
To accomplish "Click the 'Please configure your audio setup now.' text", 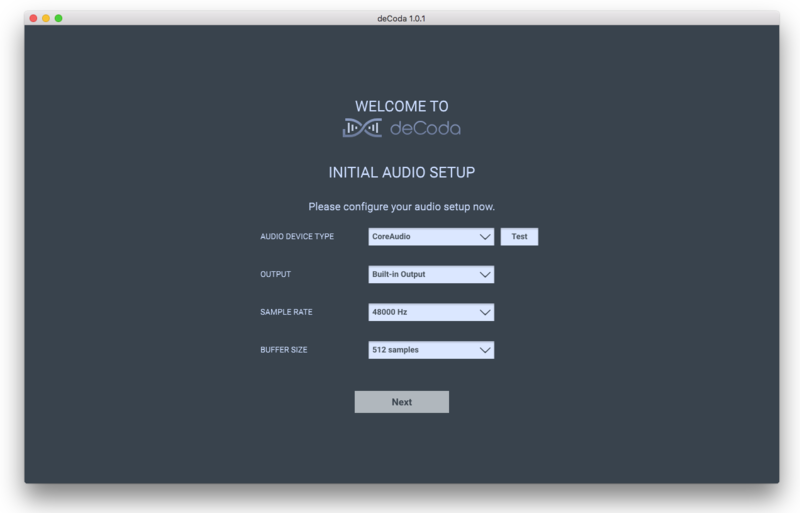I will 402,207.
